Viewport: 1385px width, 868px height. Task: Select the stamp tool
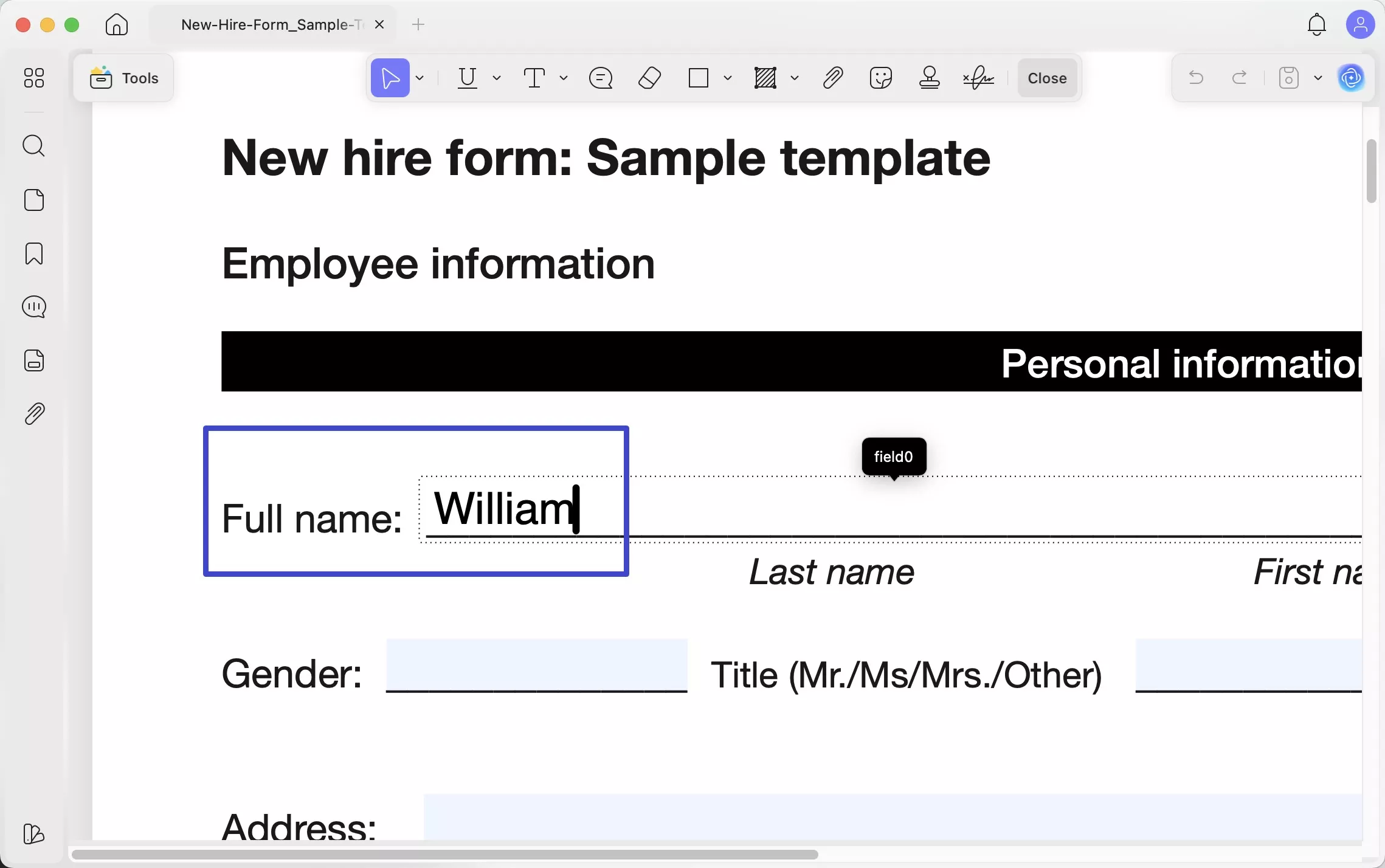928,78
